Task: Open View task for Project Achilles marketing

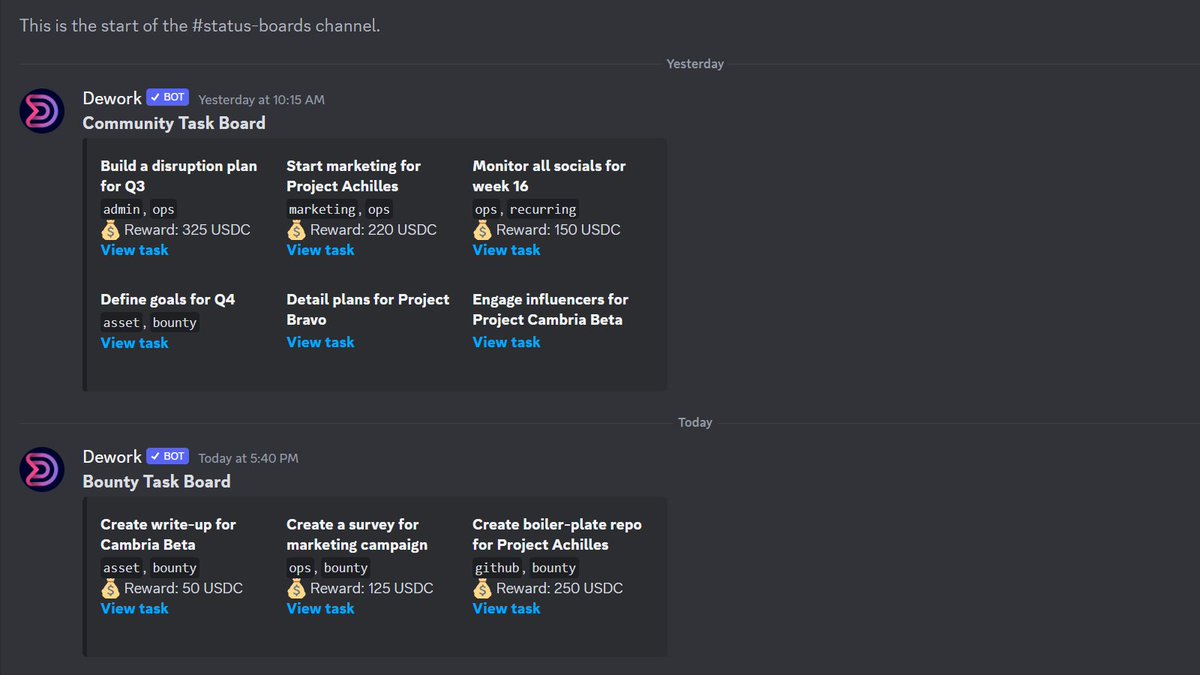Action: point(320,250)
